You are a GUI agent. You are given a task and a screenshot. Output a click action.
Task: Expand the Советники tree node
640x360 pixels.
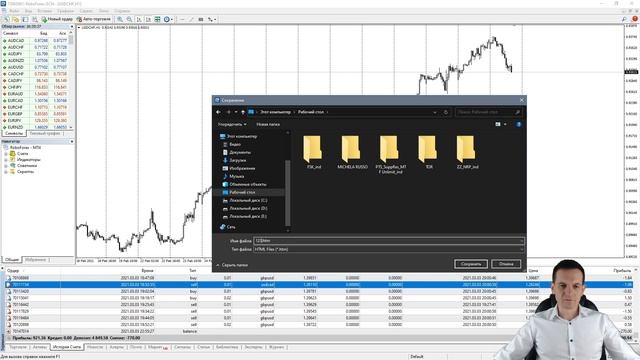click(x=6, y=166)
